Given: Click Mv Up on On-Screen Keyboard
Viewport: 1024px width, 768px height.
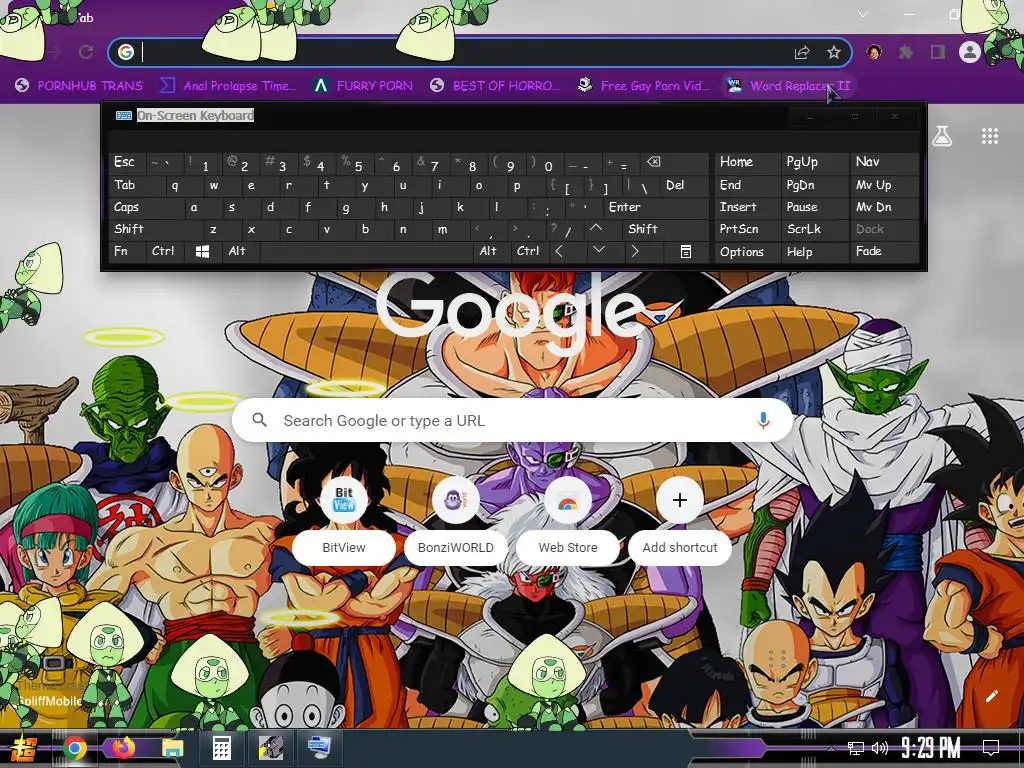Looking at the screenshot, I should tap(884, 185).
